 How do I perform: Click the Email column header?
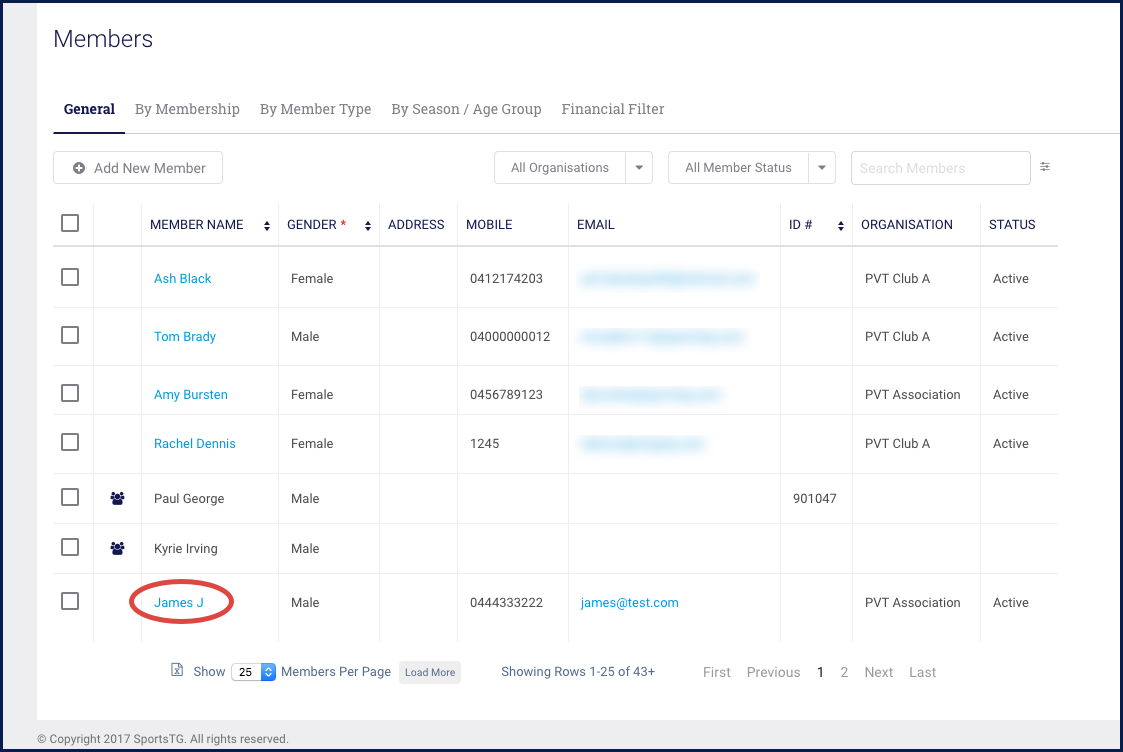click(x=596, y=225)
